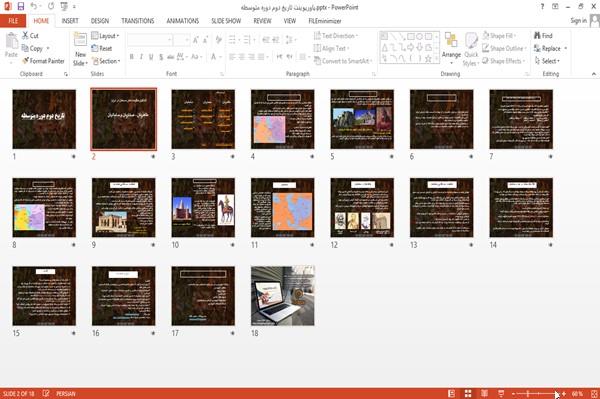Screen dimensions: 600x399
Task: Click Text Direction button
Action: (x=336, y=36)
